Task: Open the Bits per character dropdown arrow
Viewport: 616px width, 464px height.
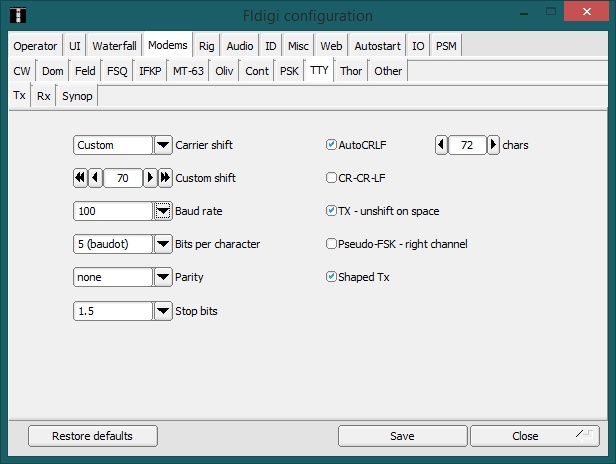Action: (x=163, y=244)
